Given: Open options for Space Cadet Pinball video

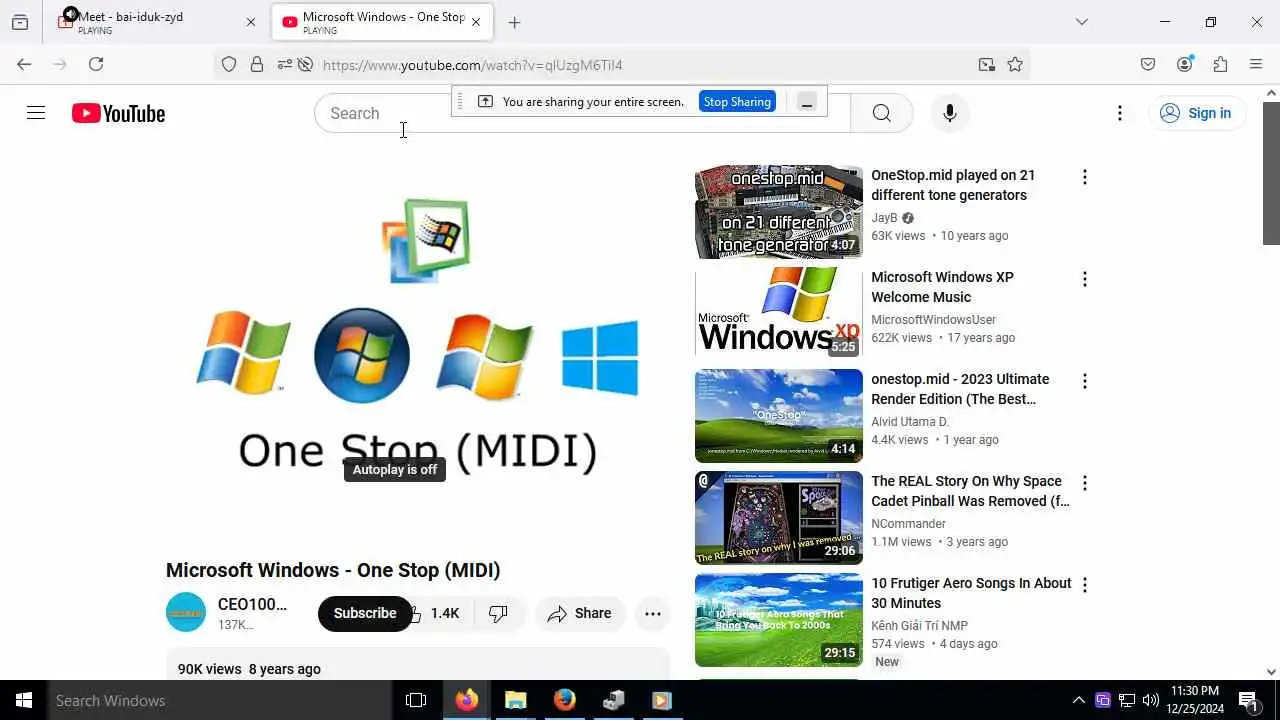Looking at the screenshot, I should pyautogui.click(x=1084, y=483).
